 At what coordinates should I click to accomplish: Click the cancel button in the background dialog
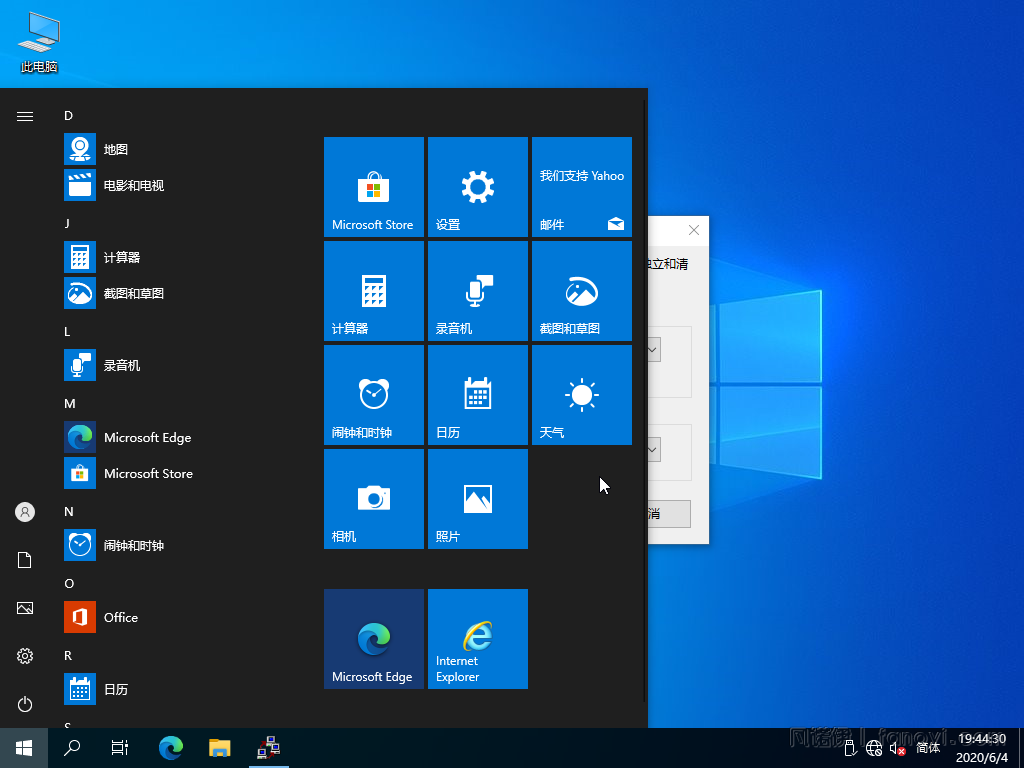tap(669, 514)
